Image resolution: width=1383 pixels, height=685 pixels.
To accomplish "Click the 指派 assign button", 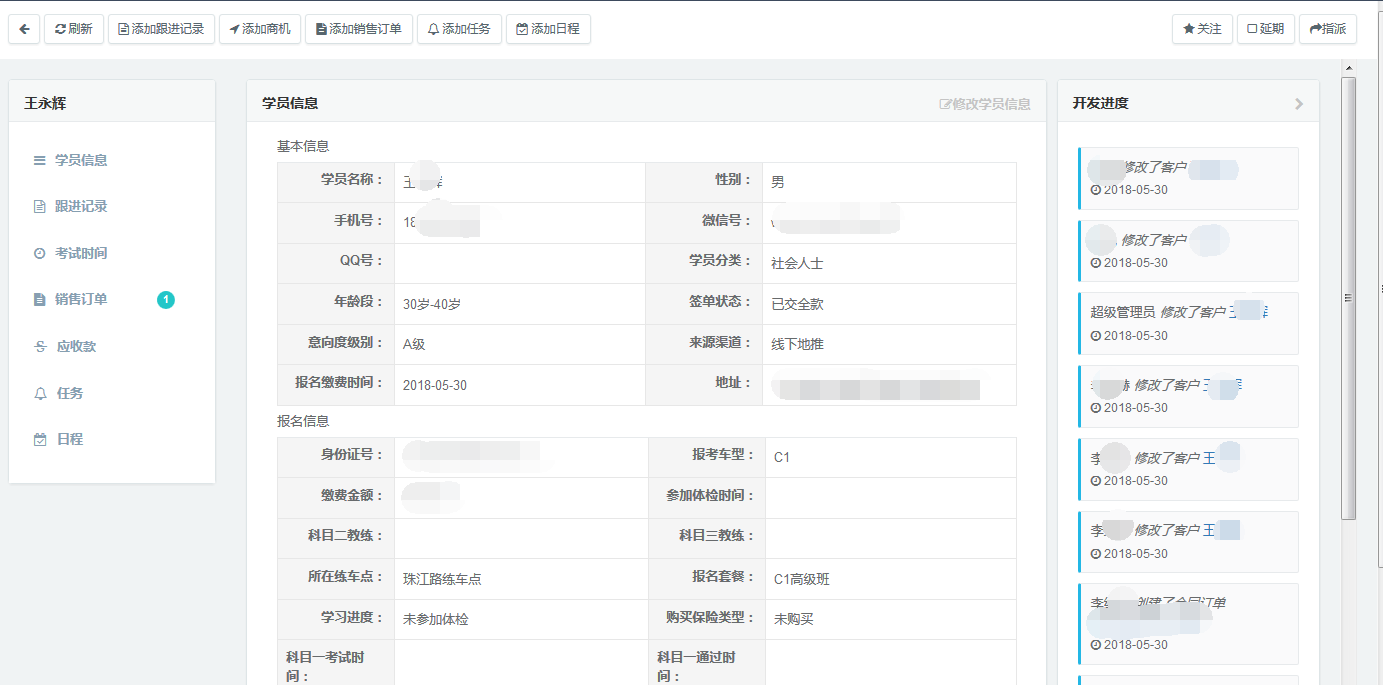I will click(1327, 29).
